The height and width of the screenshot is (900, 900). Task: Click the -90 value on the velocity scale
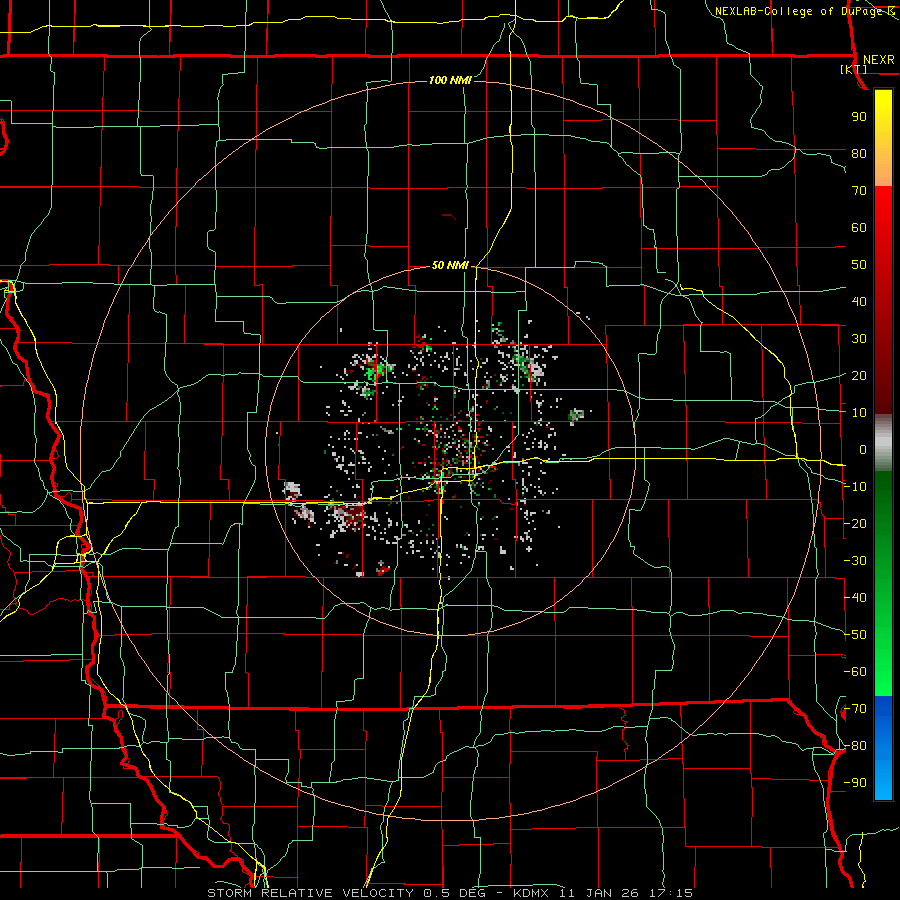point(855,783)
